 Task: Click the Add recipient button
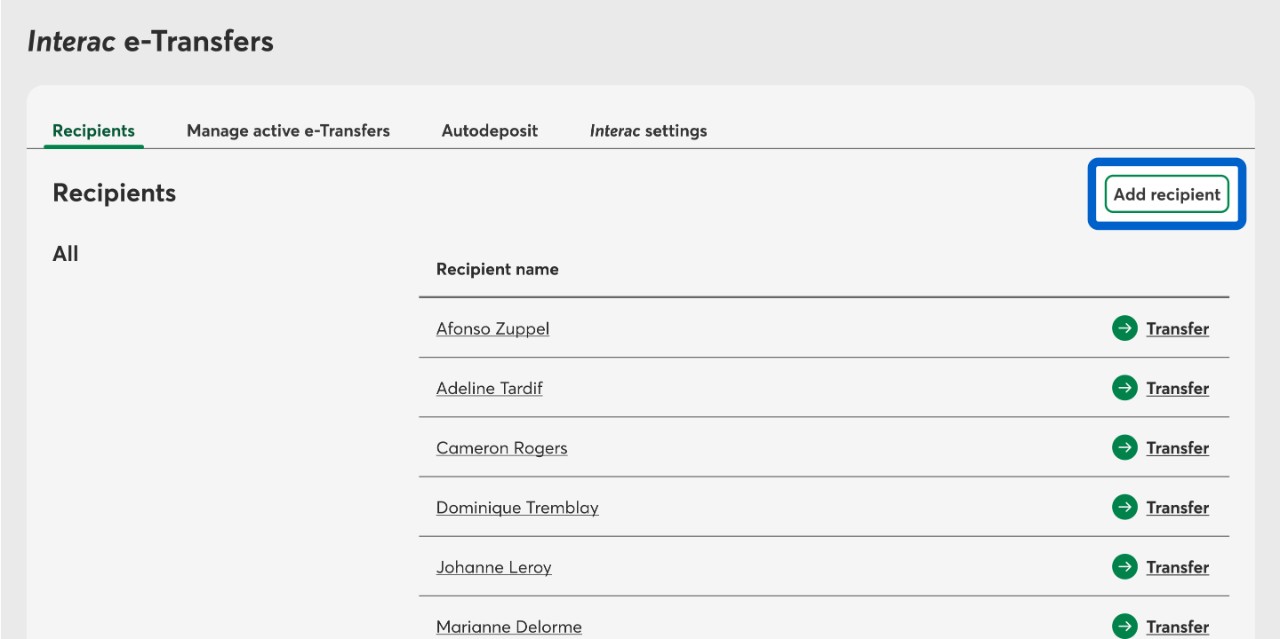[1167, 194]
